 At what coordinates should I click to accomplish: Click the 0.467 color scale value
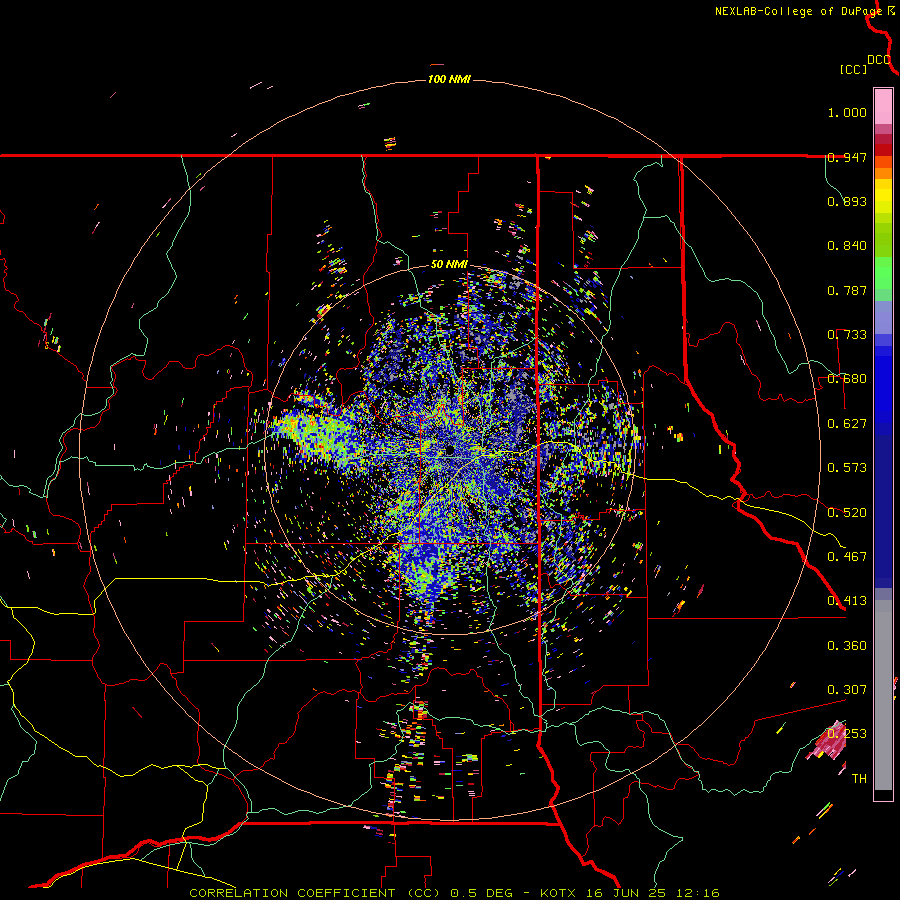[847, 557]
